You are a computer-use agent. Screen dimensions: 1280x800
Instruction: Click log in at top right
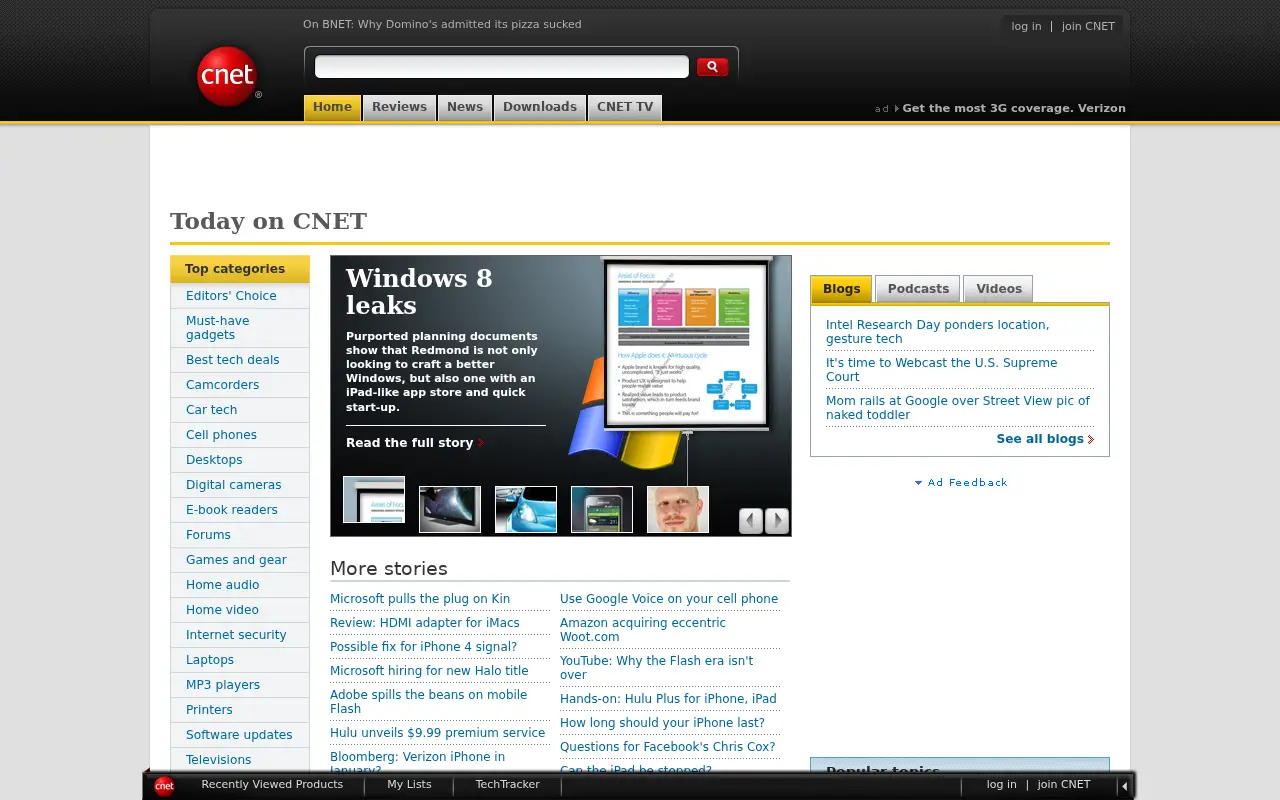pos(1026,27)
